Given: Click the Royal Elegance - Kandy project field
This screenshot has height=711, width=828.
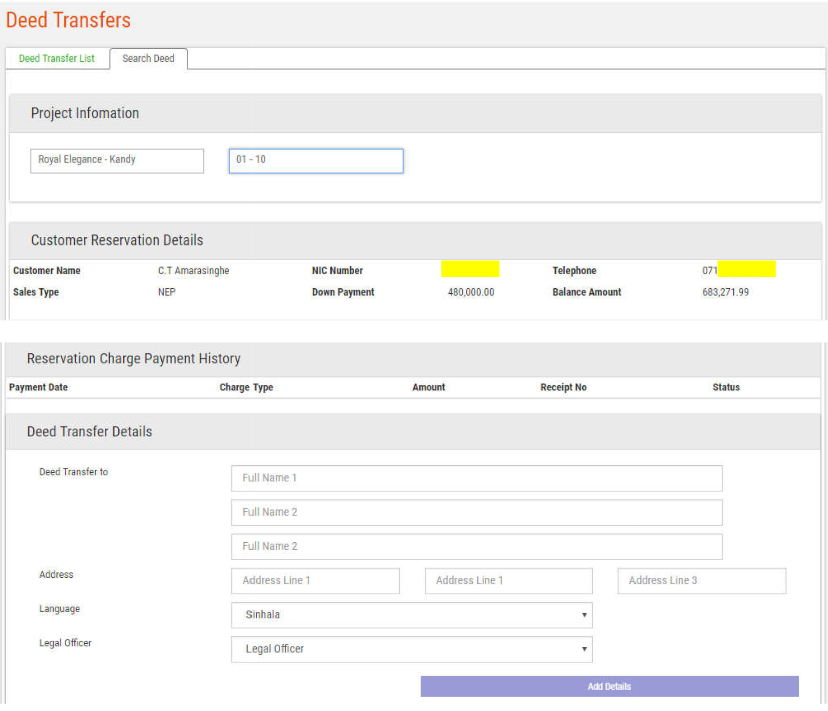Looking at the screenshot, I should pyautogui.click(x=117, y=160).
